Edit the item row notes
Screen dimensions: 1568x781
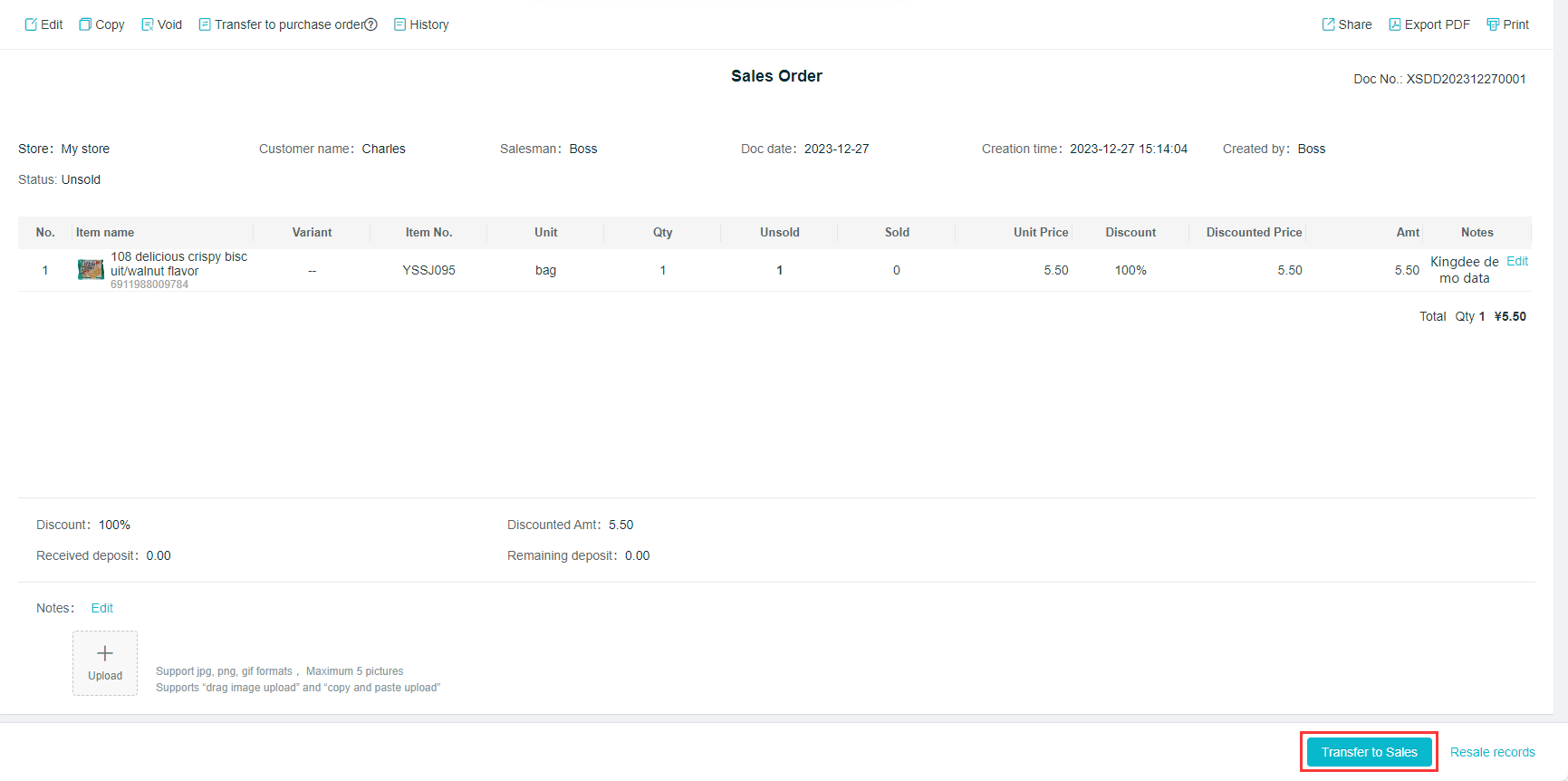pyautogui.click(x=1516, y=261)
